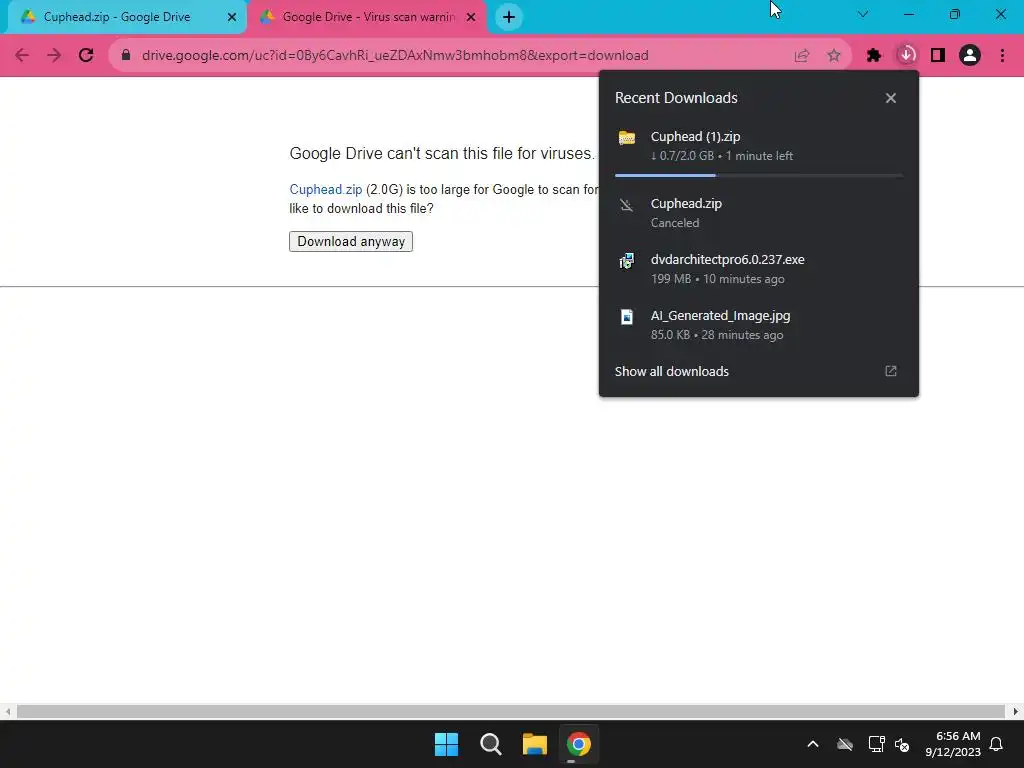Open the clock and date flyout
Viewport: 1024px width, 768px height.
coord(953,744)
